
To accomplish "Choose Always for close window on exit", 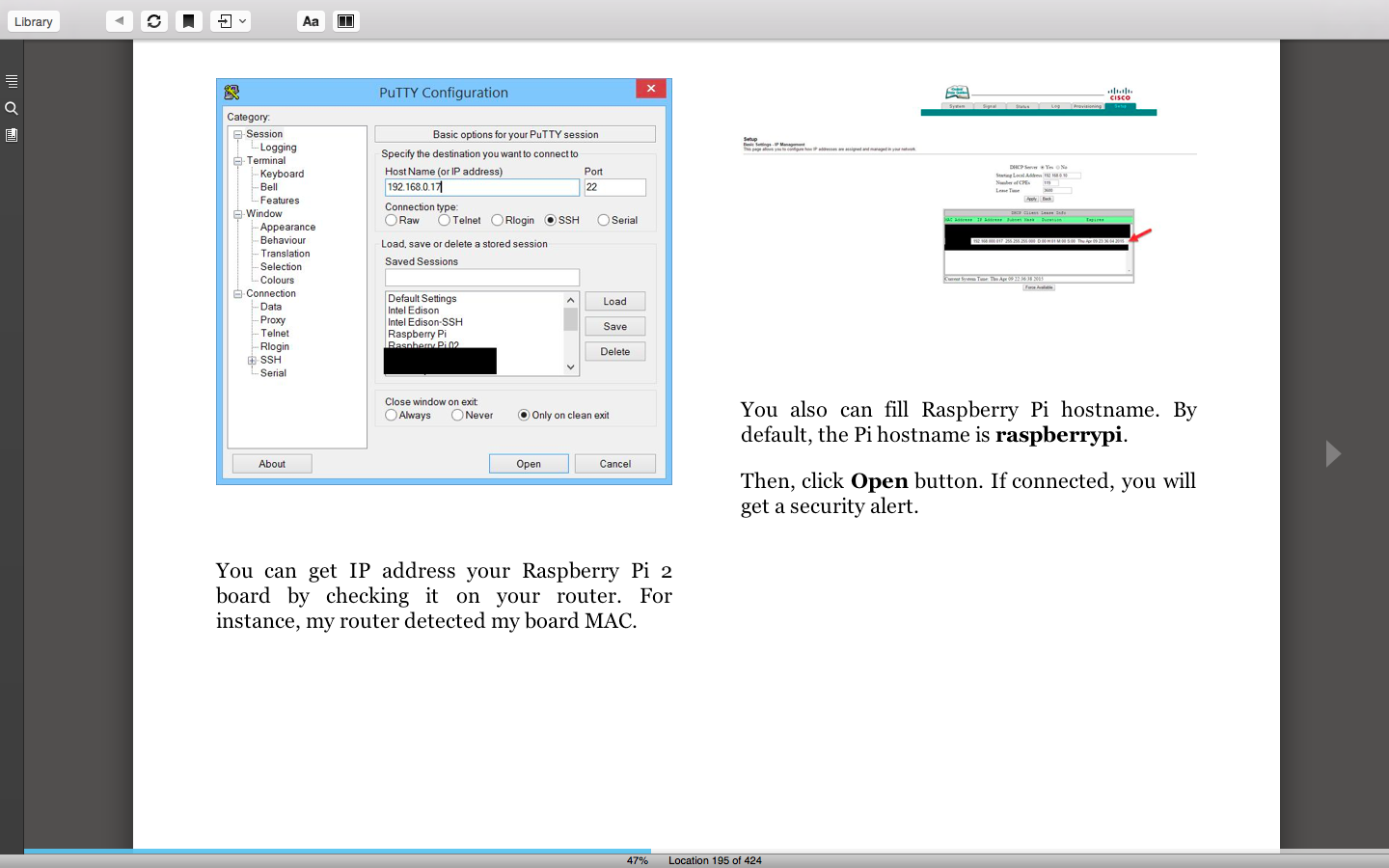I will click(392, 416).
